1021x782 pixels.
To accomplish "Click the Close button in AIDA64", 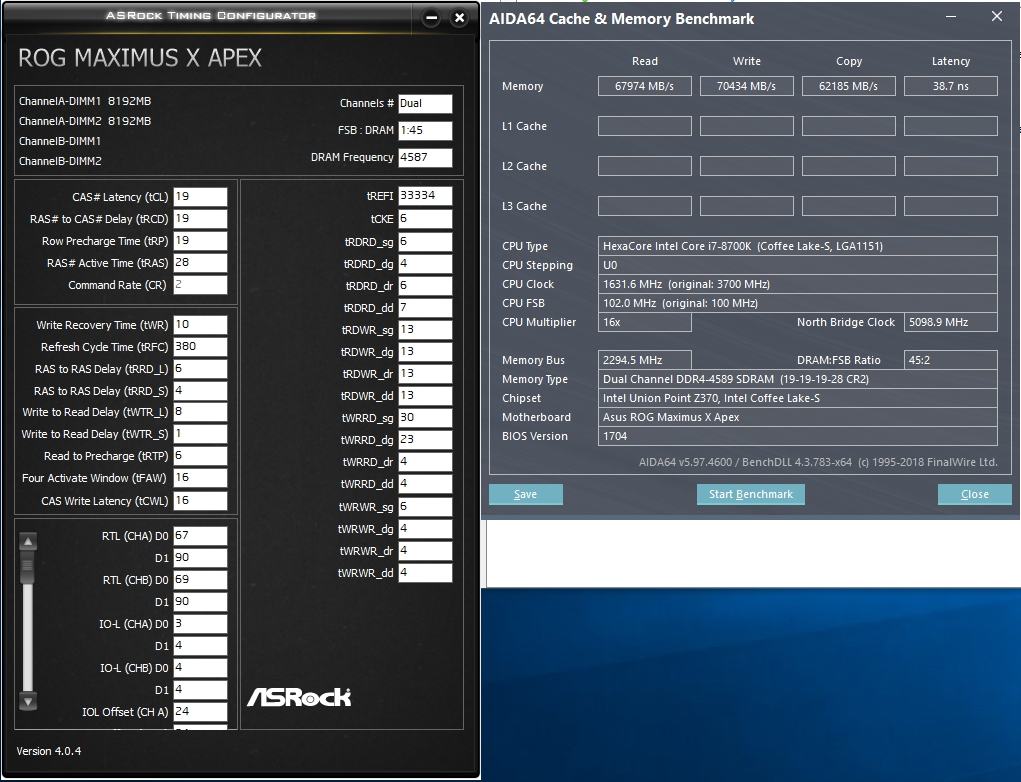I will [975, 494].
